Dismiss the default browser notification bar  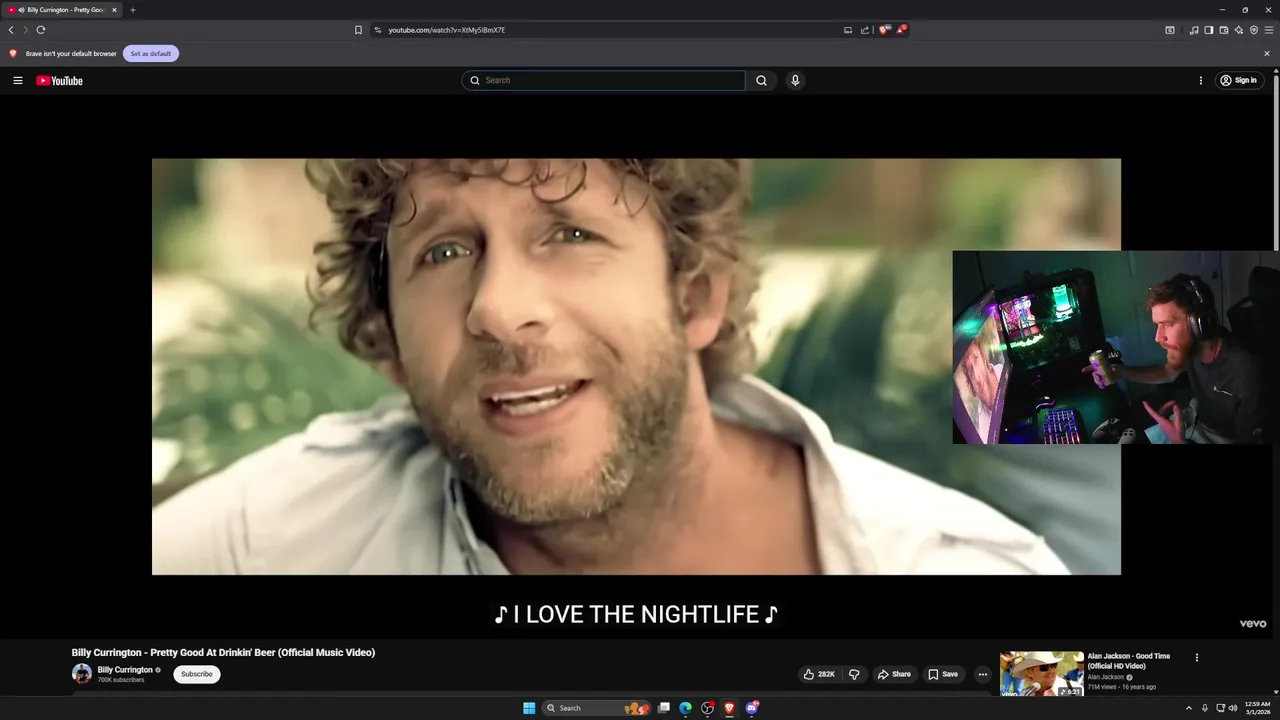click(1267, 54)
